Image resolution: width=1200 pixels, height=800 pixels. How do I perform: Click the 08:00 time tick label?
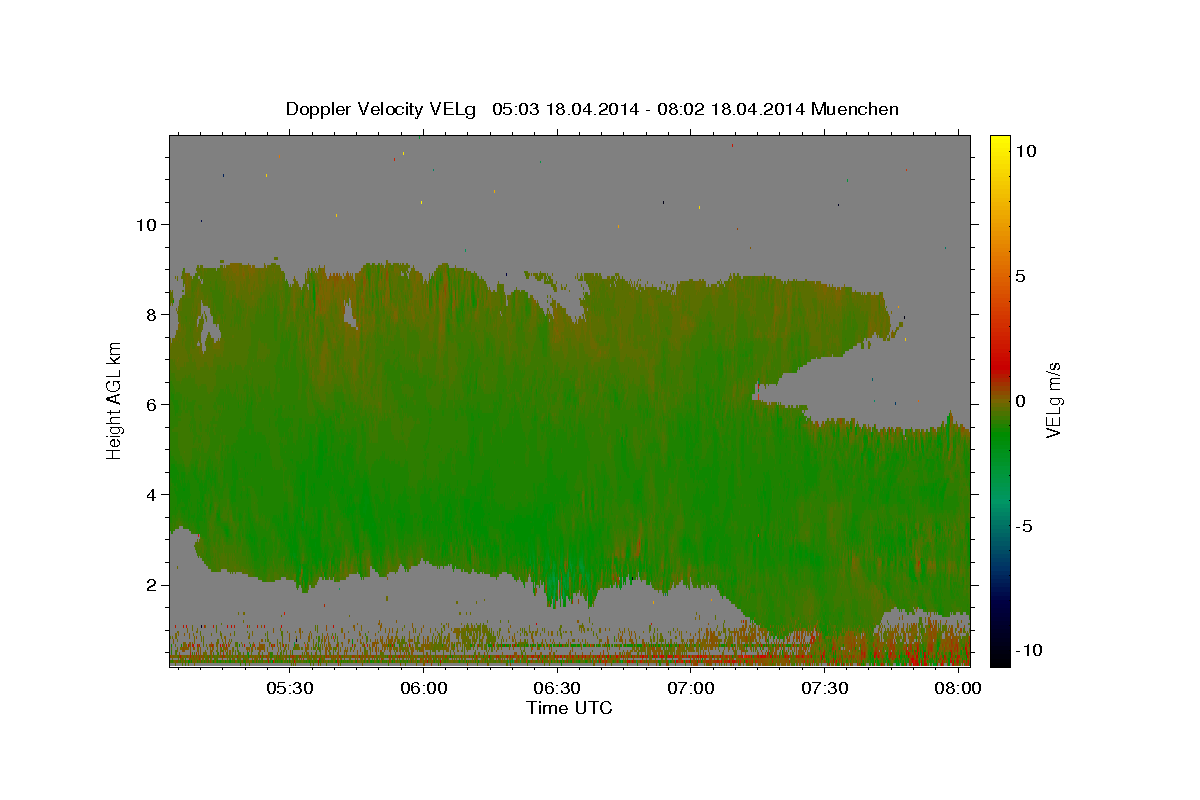(958, 689)
